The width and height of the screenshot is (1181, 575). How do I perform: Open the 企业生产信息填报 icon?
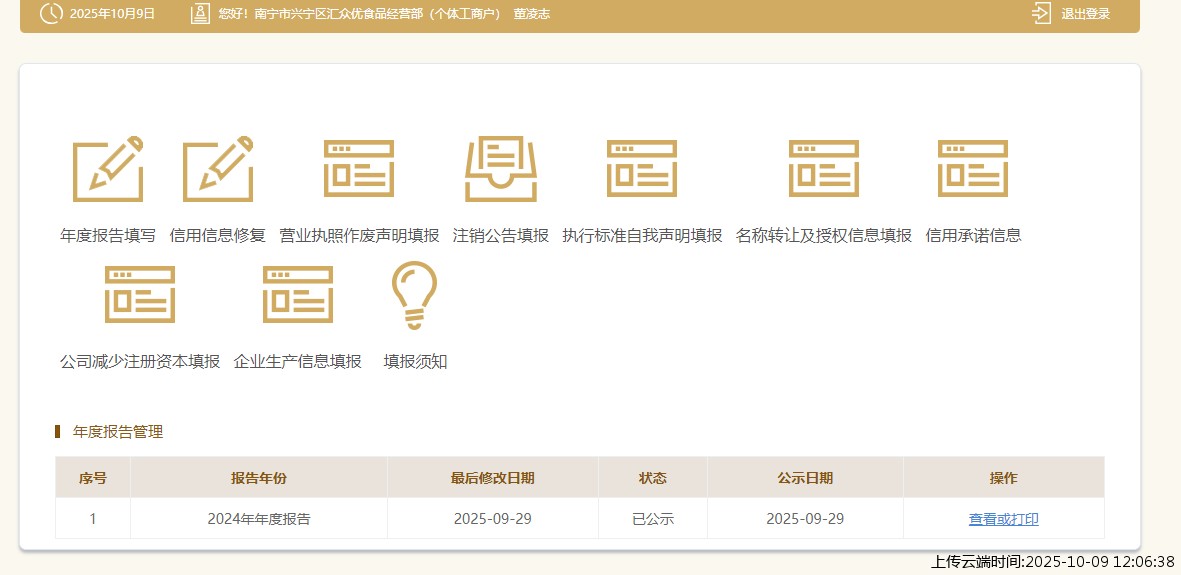tap(298, 295)
